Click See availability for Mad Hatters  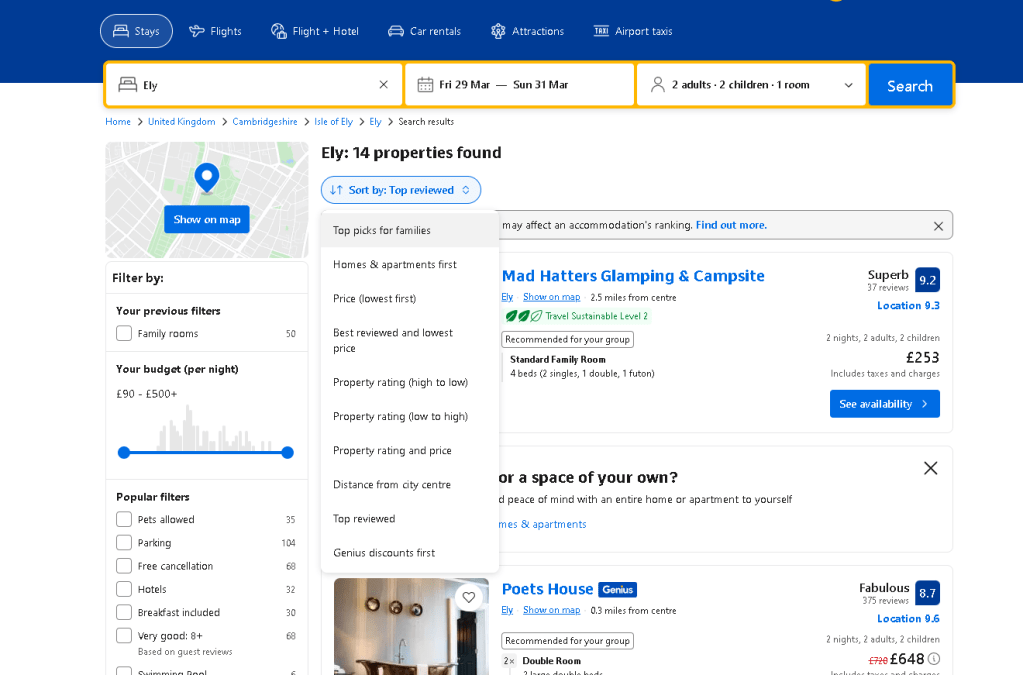coord(884,404)
